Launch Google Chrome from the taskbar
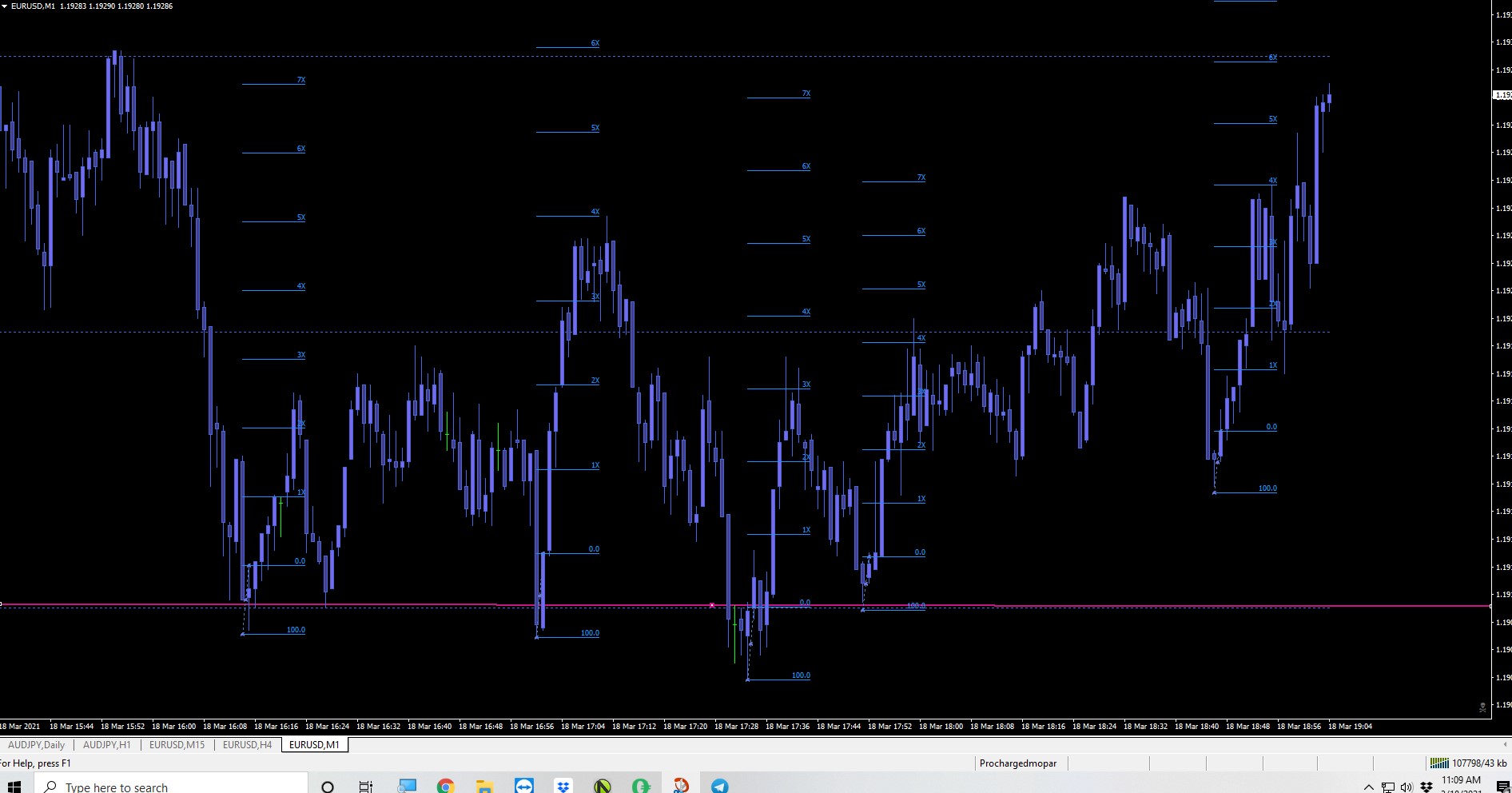The width and height of the screenshot is (1512, 793). pyautogui.click(x=445, y=787)
